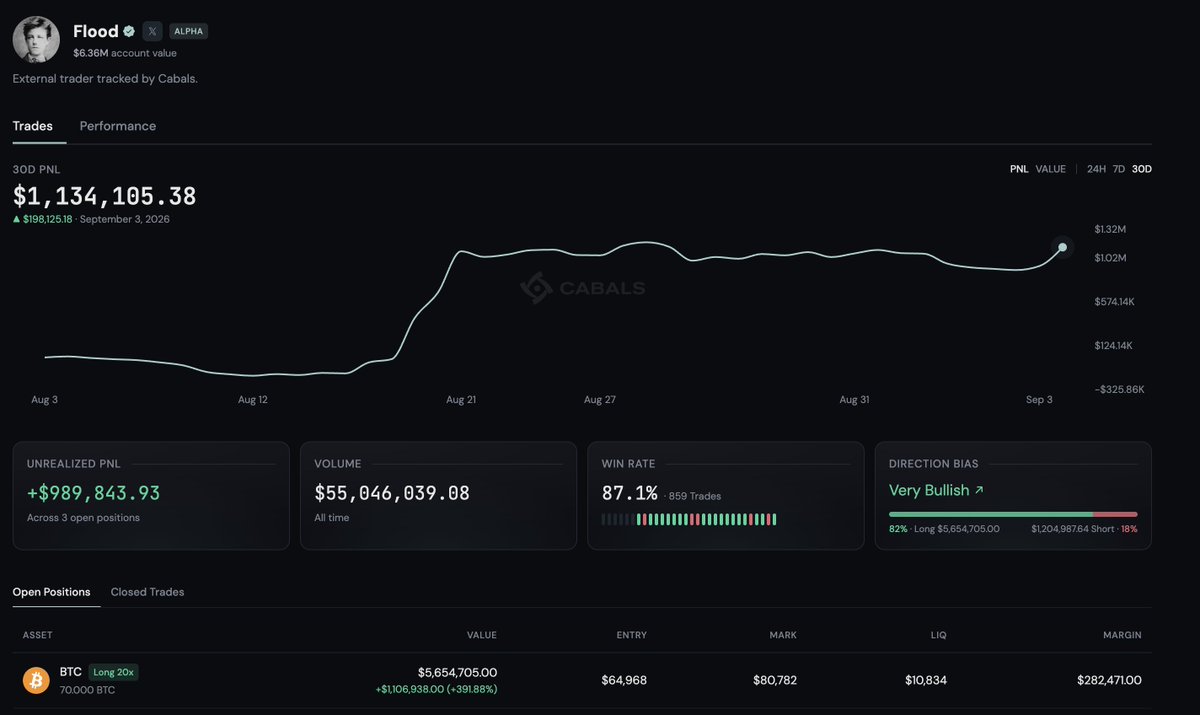Screen dimensions: 1200x715
Task: Open the Closed Trades tab
Action: 147,592
